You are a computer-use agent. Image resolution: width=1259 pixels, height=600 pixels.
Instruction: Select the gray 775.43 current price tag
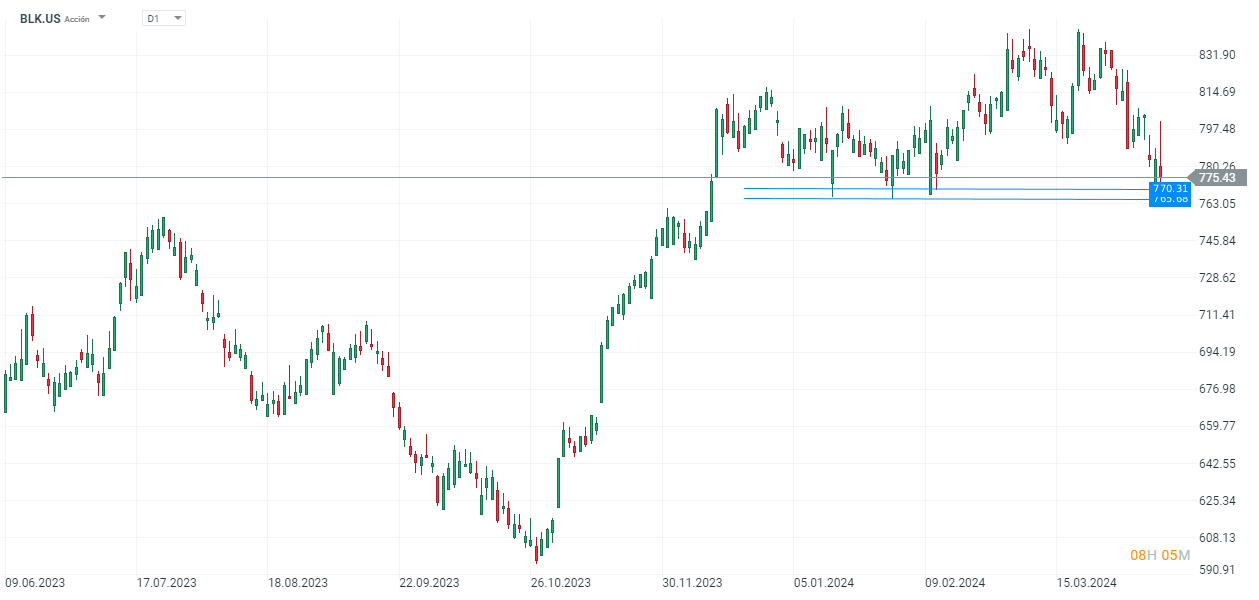[x=1216, y=178]
